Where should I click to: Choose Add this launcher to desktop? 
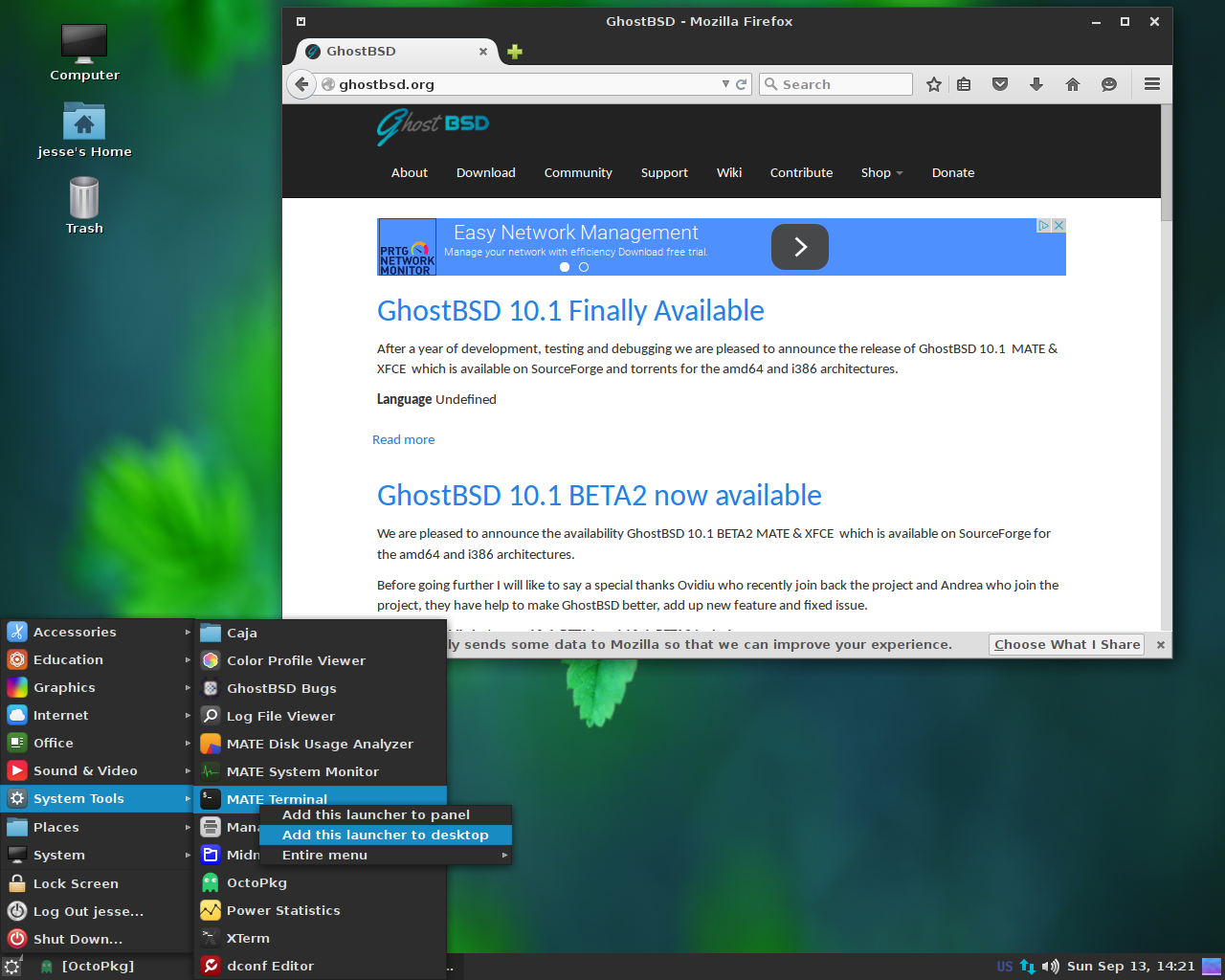point(386,835)
